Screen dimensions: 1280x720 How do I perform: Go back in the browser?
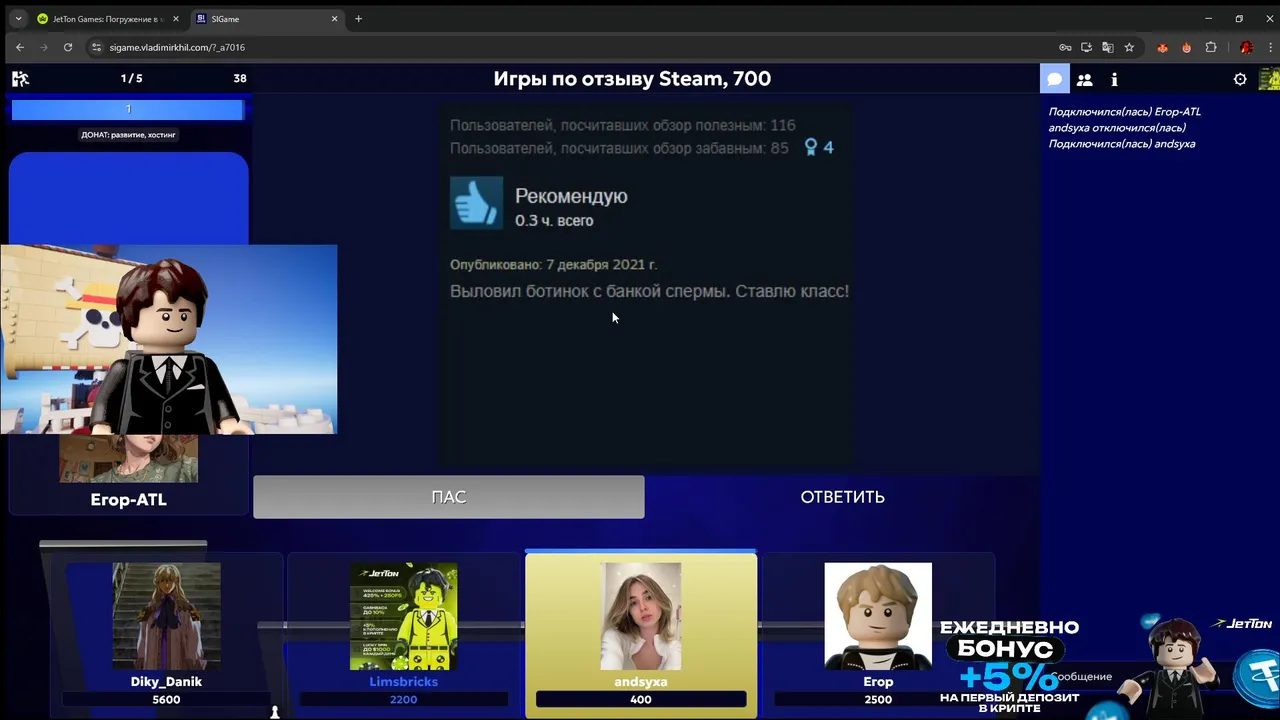pyautogui.click(x=20, y=47)
